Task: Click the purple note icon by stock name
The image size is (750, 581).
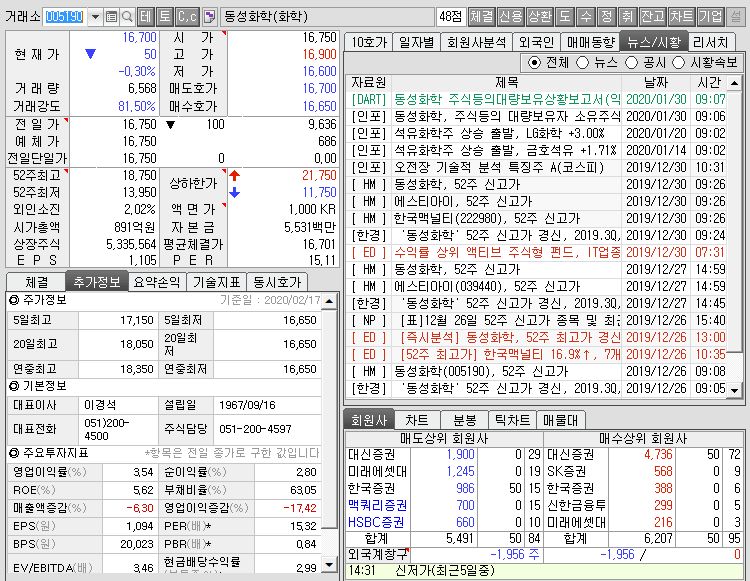Action: click(210, 17)
